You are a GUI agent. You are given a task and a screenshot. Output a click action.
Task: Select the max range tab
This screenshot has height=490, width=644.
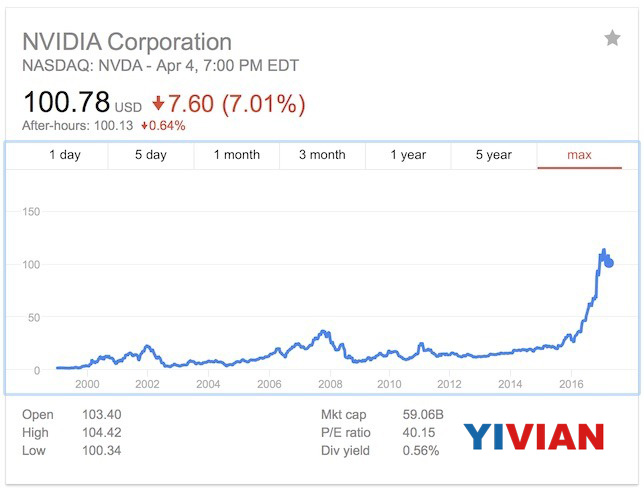point(579,155)
